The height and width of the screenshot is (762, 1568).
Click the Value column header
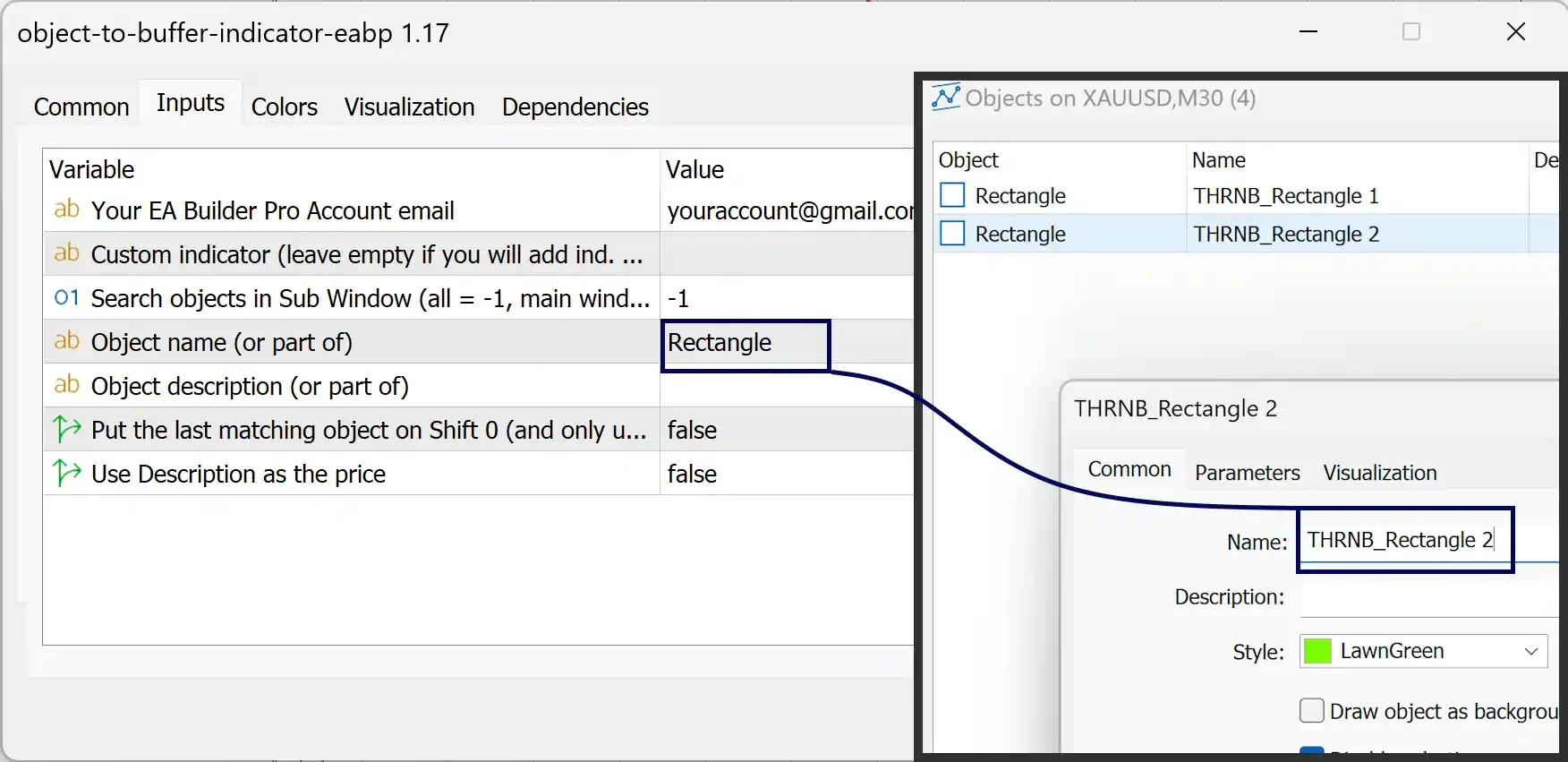[x=788, y=169]
